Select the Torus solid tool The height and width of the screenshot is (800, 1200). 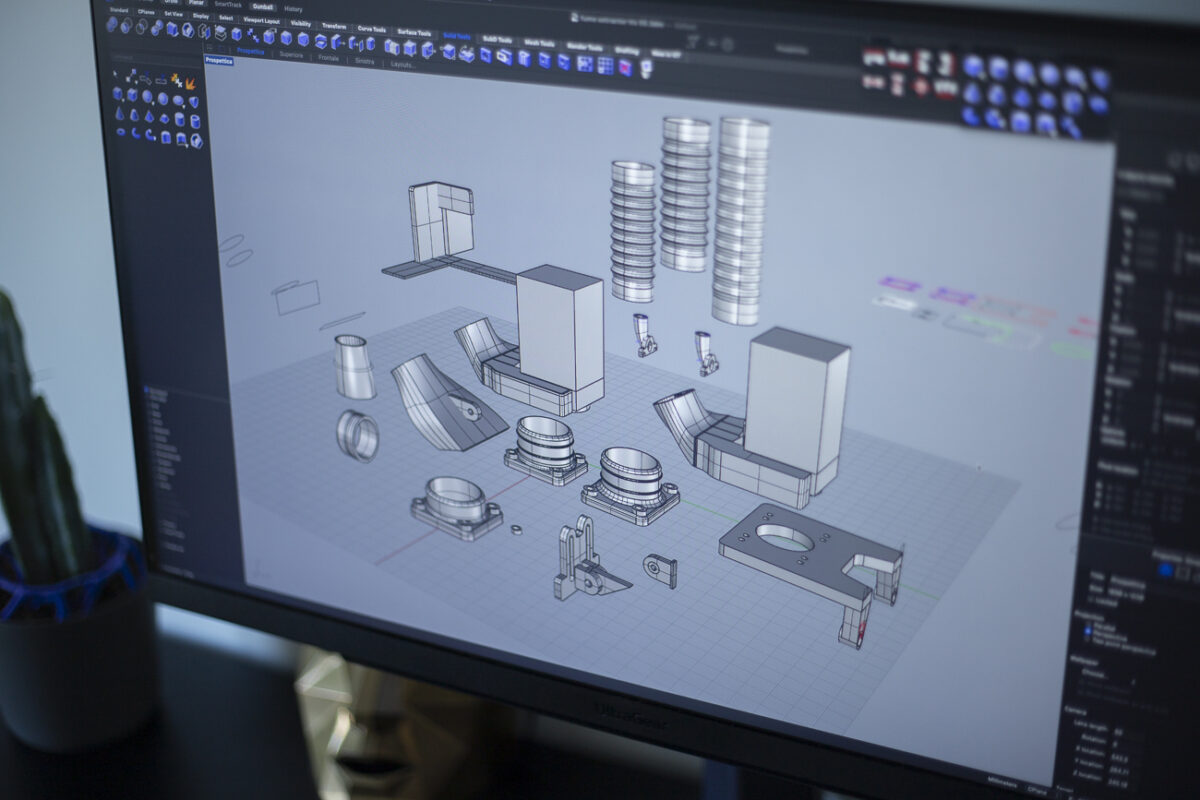point(121,132)
